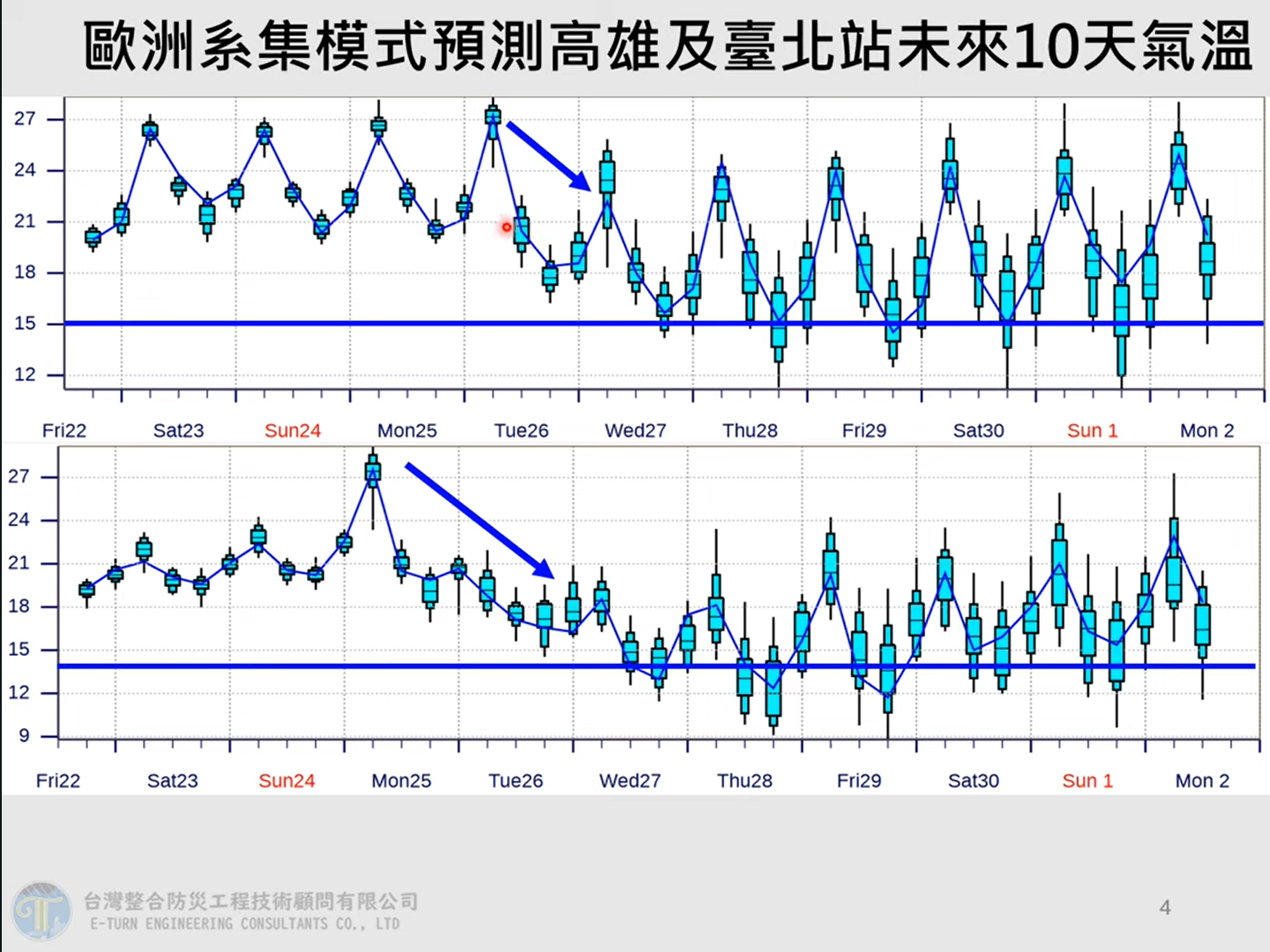
Task: Click the 21 y-axis value of the lower chart
Action: [x=19, y=562]
